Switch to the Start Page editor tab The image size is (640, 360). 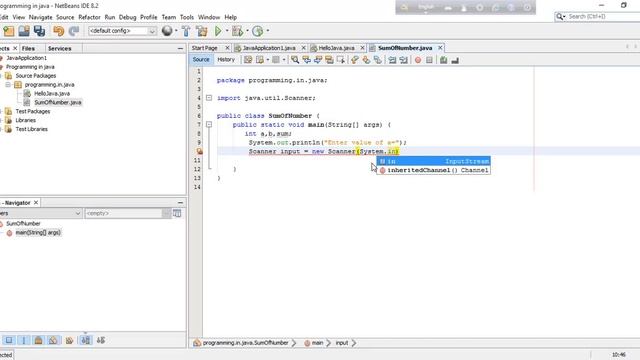(x=205, y=48)
